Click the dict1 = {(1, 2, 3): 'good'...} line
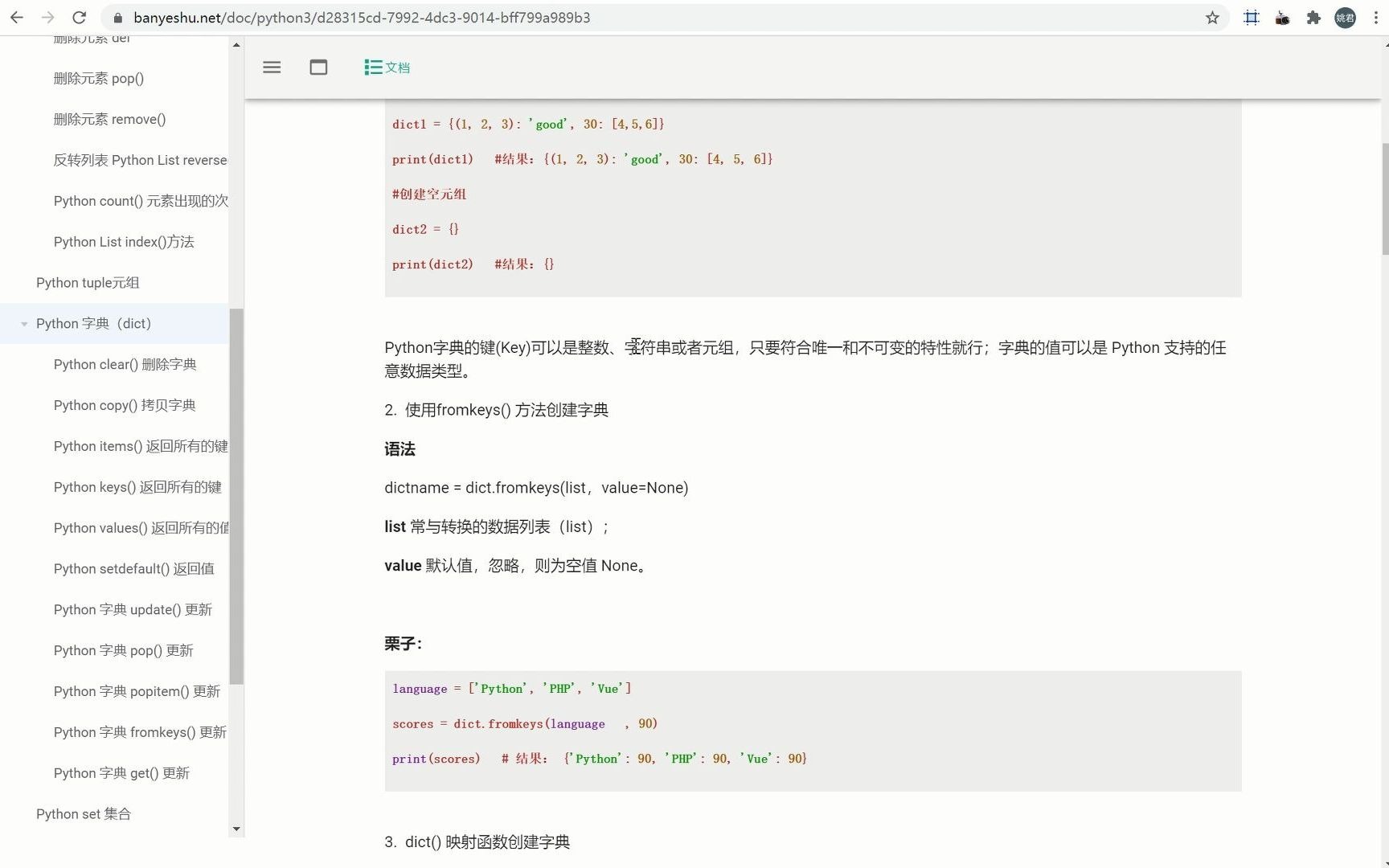Screen dimensions: 1389x868 tap(528, 125)
